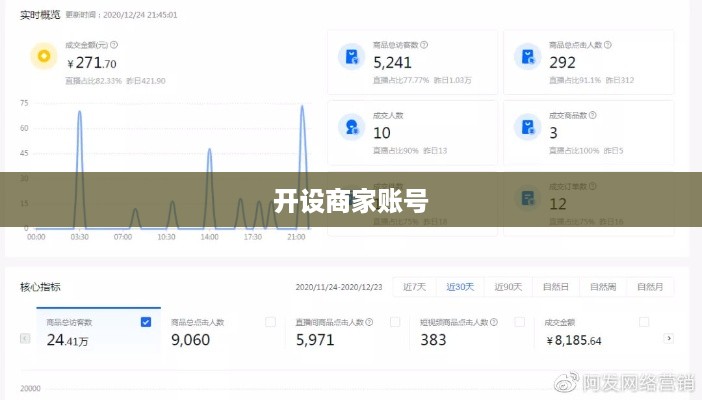702x400 pixels.
Task: Click the blue icon in 商品总访客数 card
Action: 351,56
